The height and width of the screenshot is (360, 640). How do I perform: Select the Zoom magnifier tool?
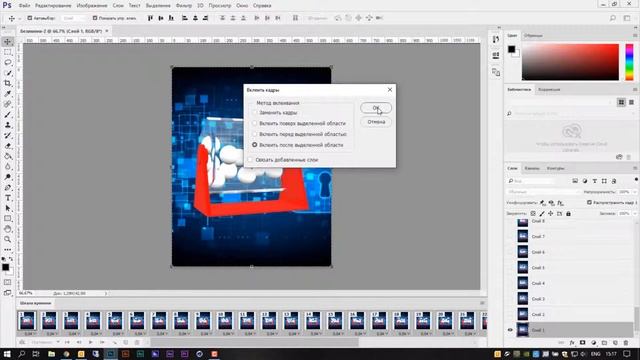[x=8, y=240]
